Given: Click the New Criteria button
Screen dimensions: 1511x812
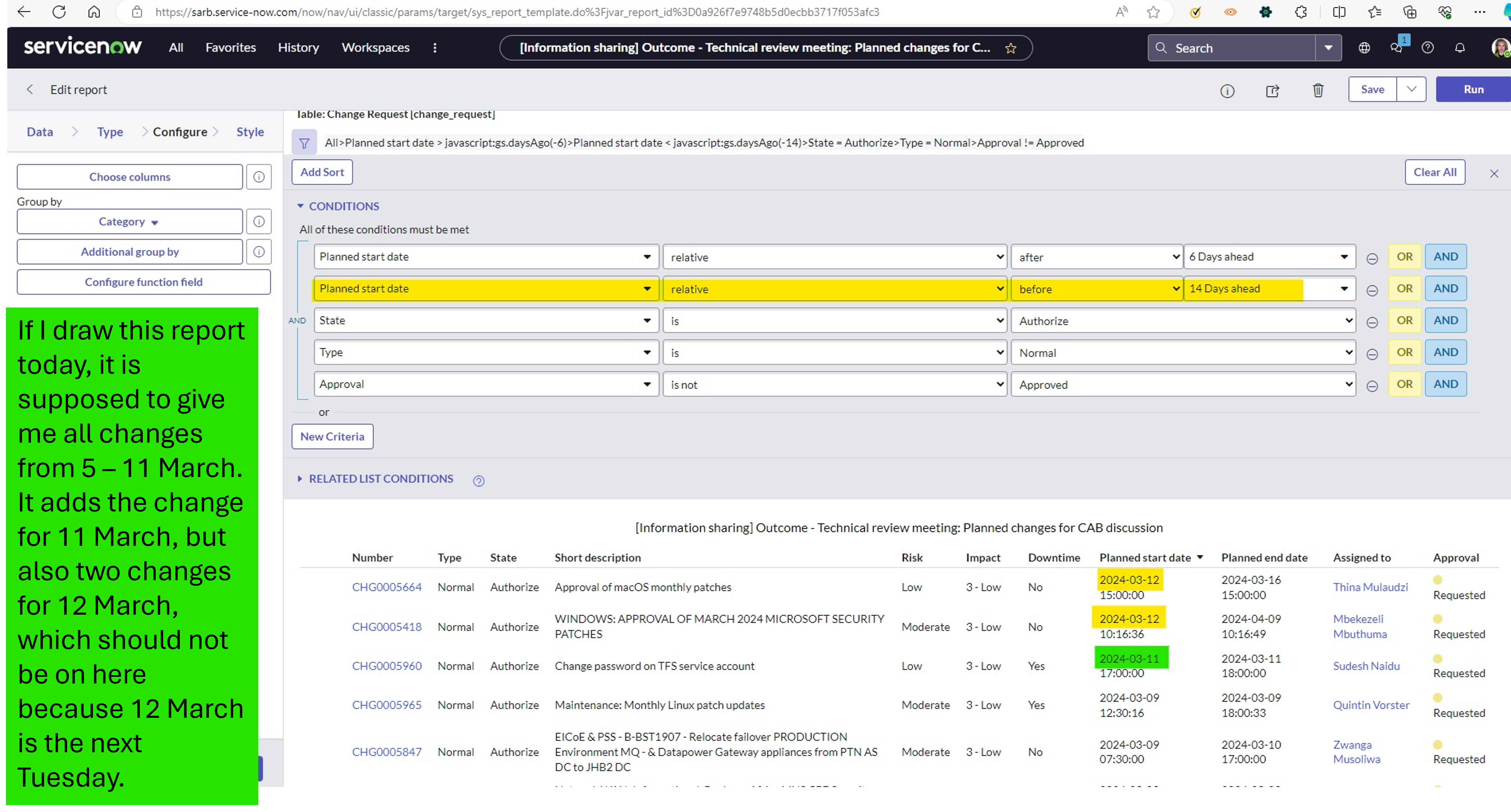Looking at the screenshot, I should [332, 437].
